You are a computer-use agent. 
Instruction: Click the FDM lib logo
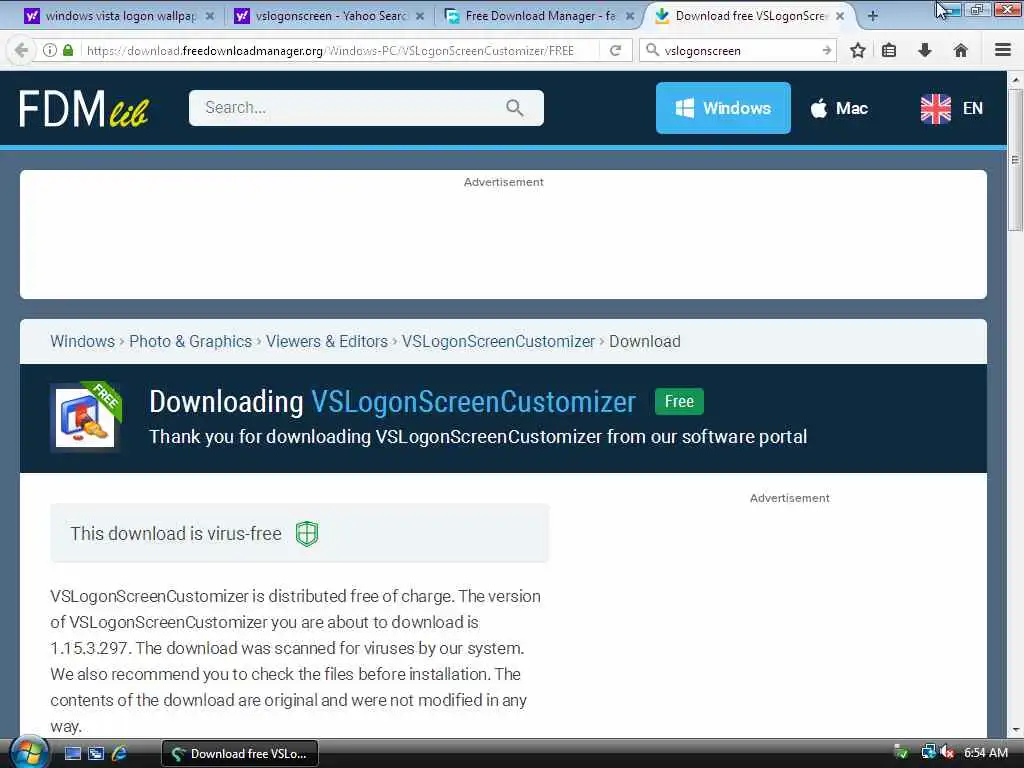[84, 108]
